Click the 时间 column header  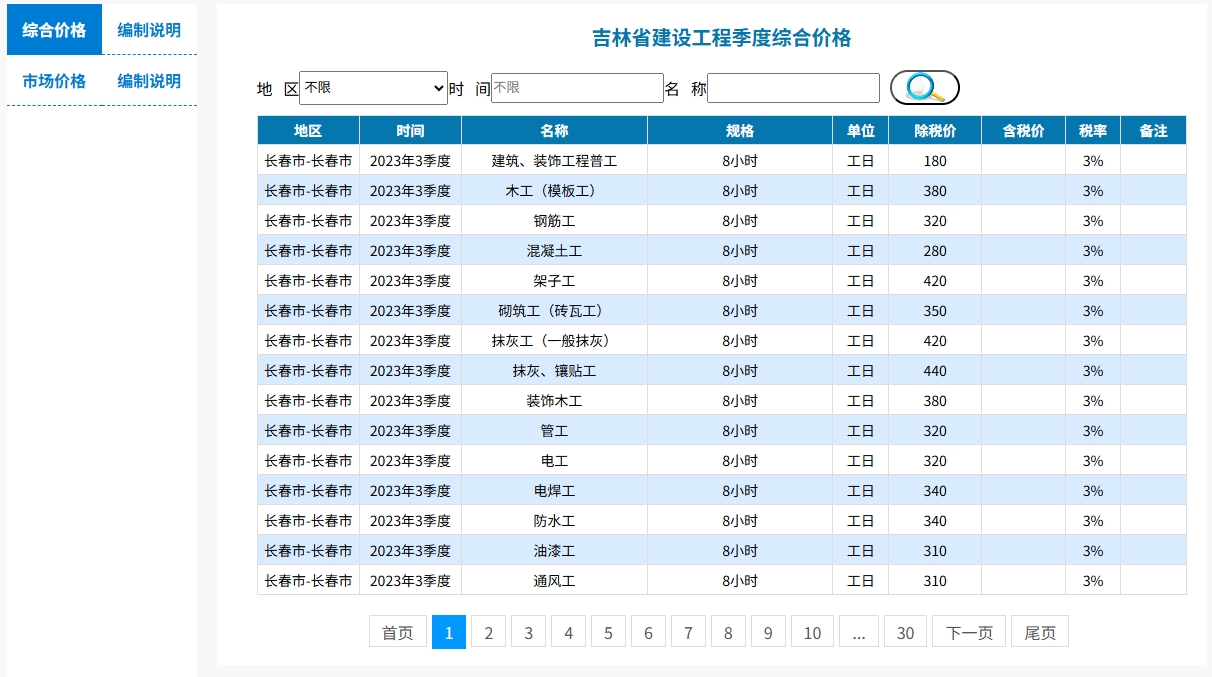(x=410, y=131)
